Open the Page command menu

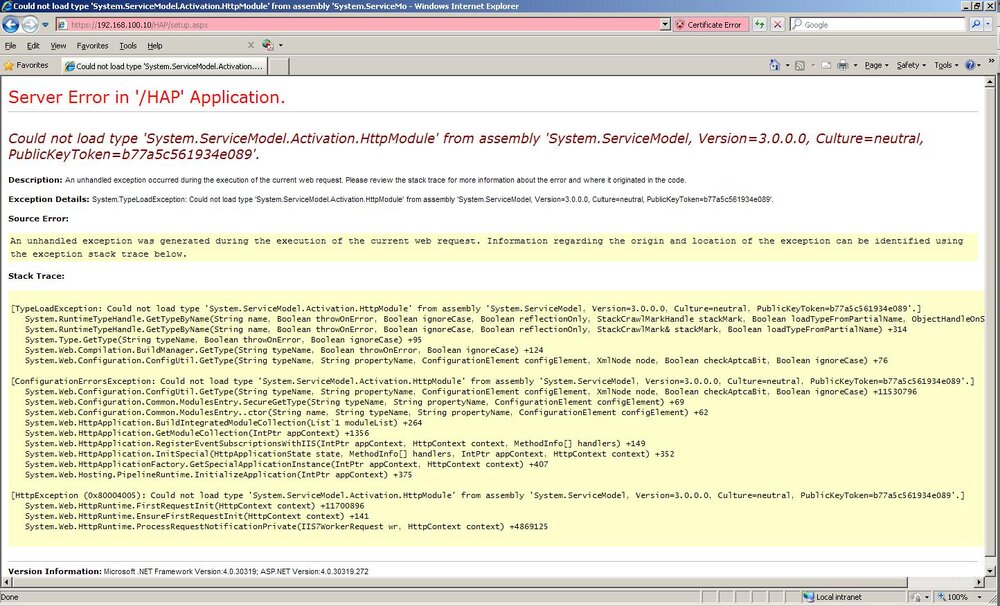[x=876, y=65]
